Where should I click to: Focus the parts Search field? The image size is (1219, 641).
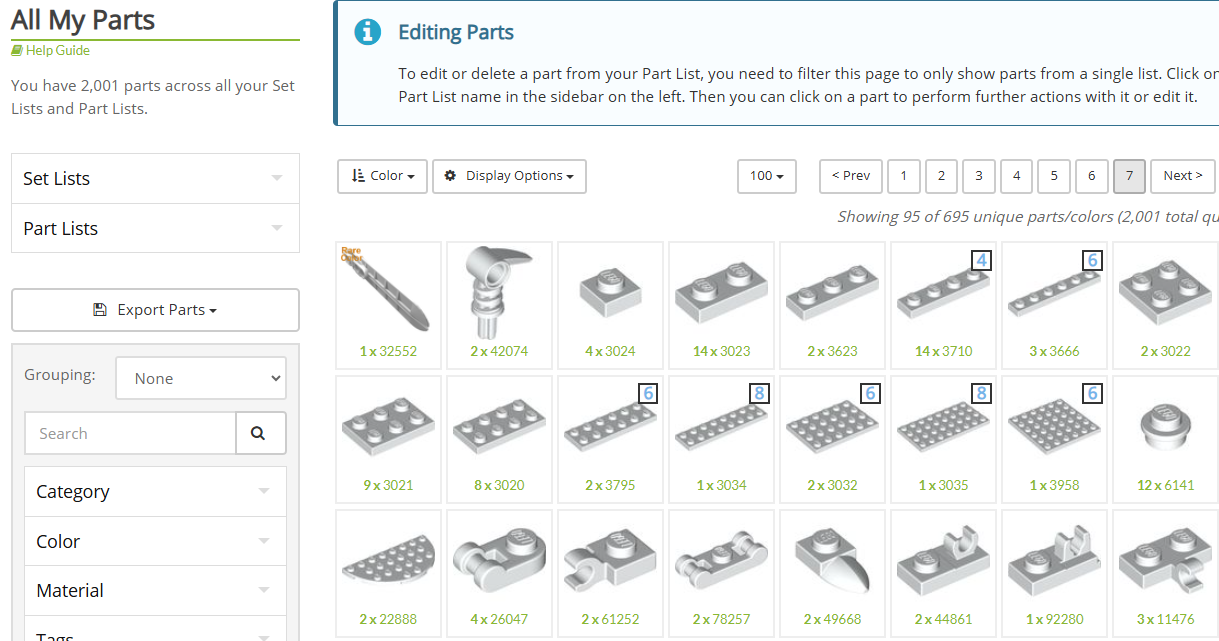point(130,433)
